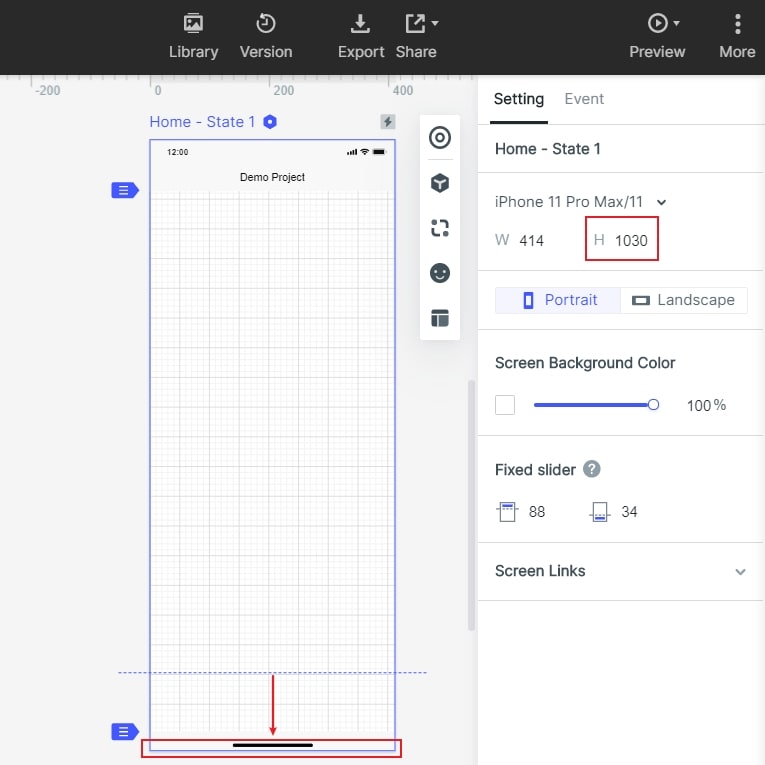
Task: Click the blue hexagon beside Home - State 1
Action: 270,121
